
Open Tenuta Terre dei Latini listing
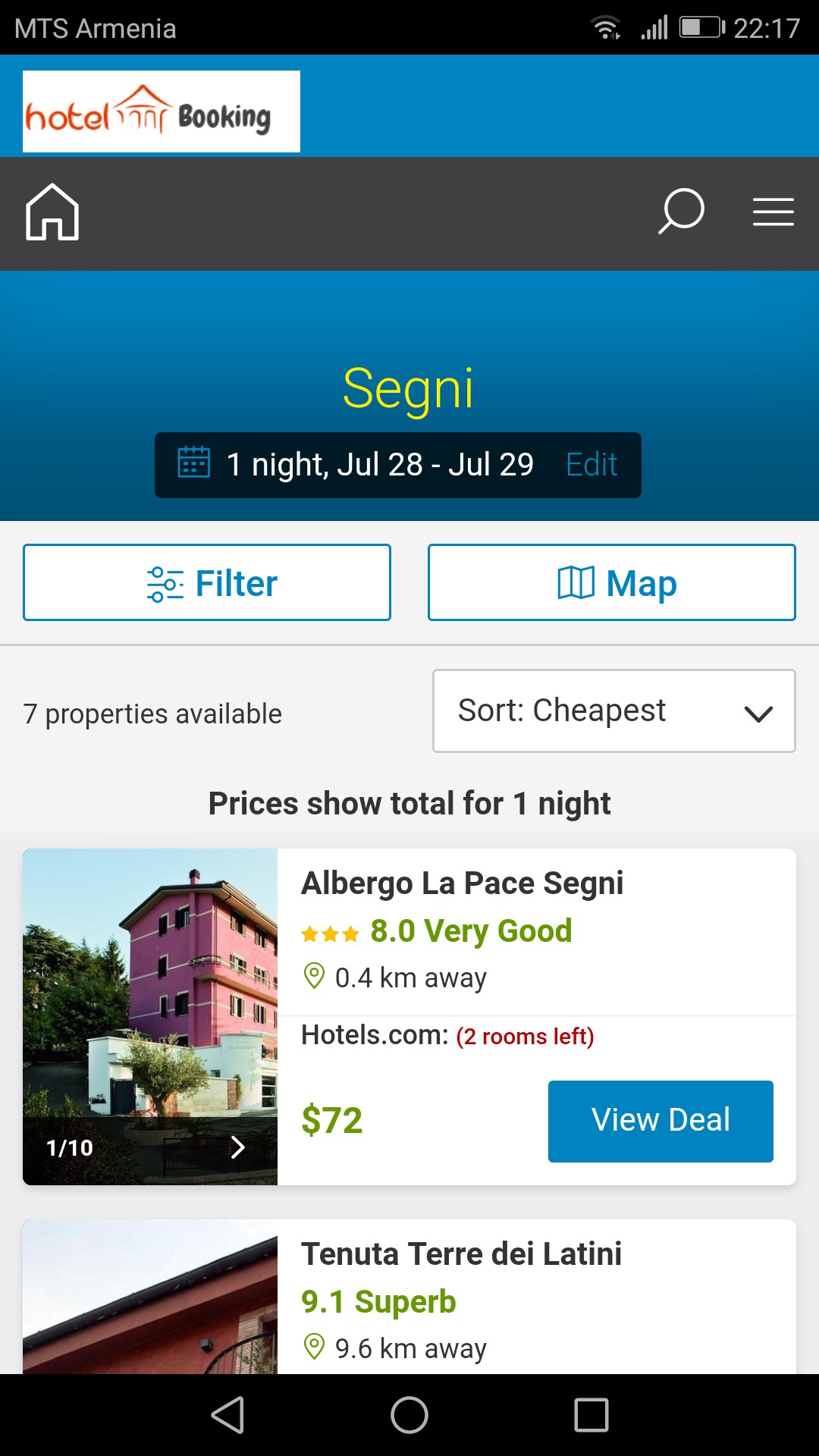point(461,1254)
